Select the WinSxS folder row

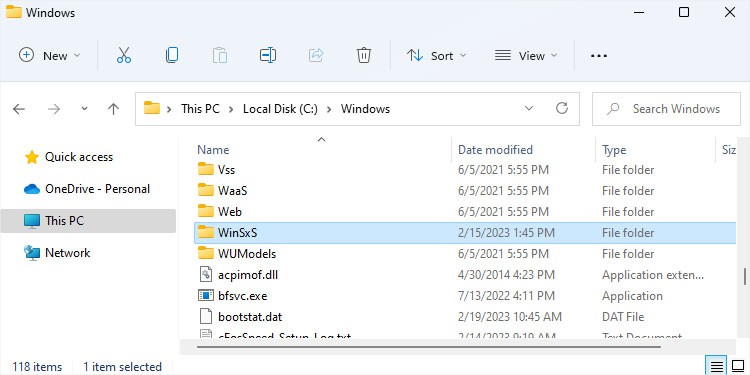point(465,232)
